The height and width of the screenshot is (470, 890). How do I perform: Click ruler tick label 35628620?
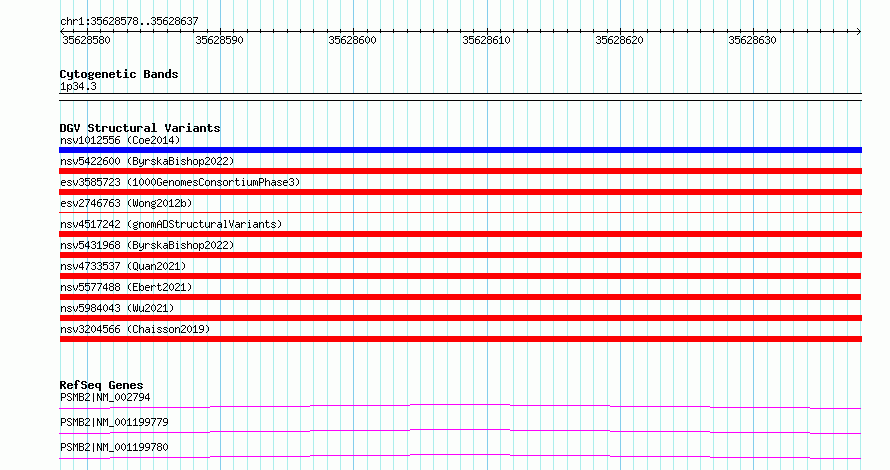pyautogui.click(x=619, y=40)
